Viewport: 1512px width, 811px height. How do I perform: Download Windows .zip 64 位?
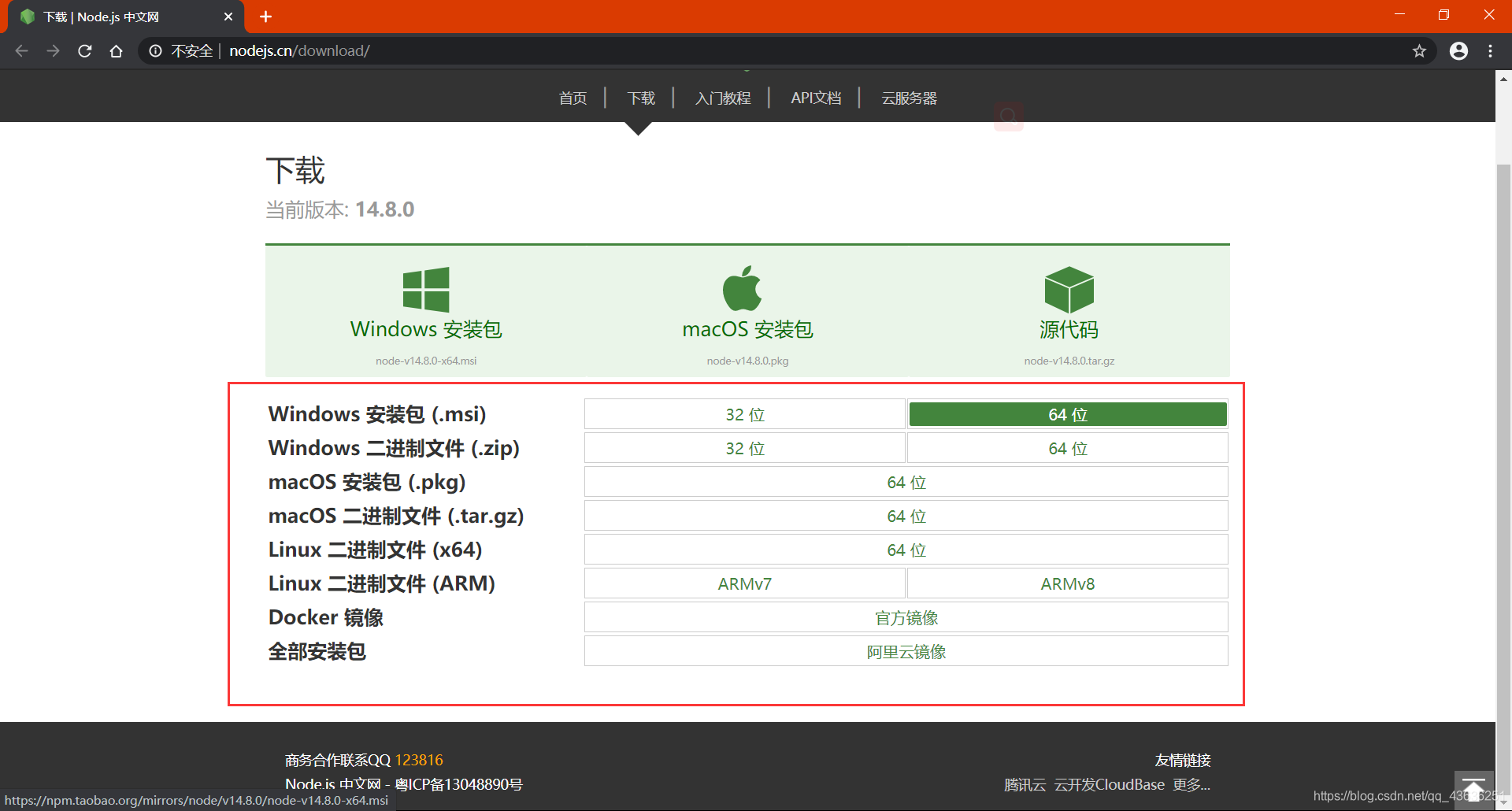[x=1068, y=448]
